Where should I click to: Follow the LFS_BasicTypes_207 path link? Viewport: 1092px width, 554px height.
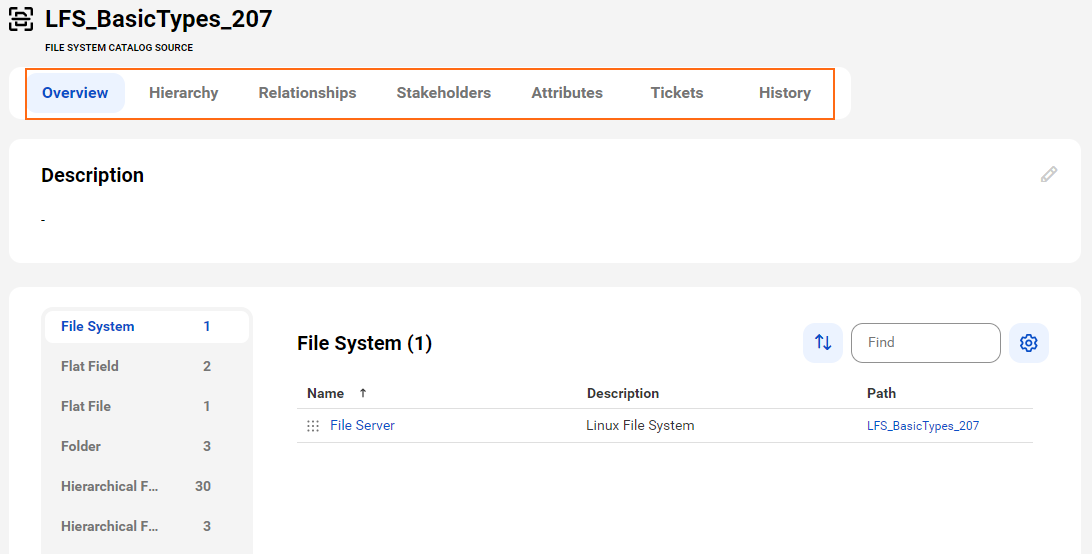tap(923, 426)
